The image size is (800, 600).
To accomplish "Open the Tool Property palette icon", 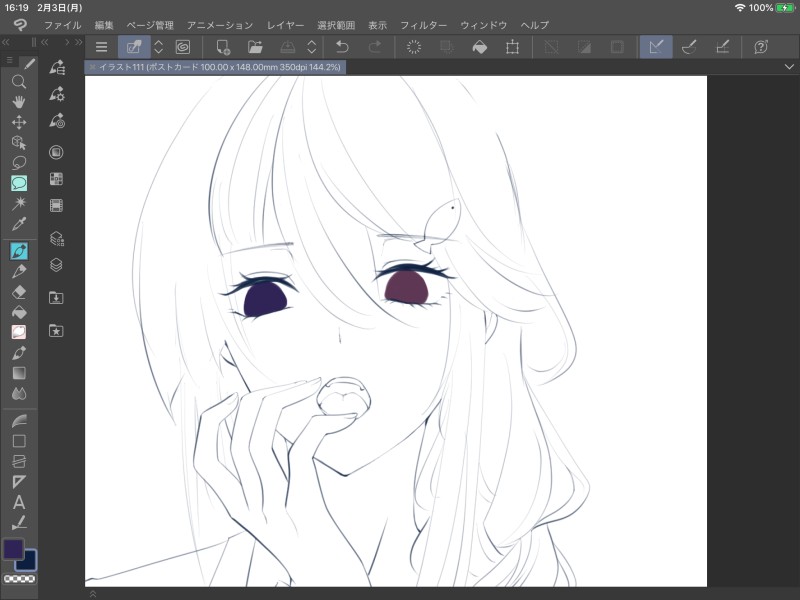I will [x=57, y=94].
